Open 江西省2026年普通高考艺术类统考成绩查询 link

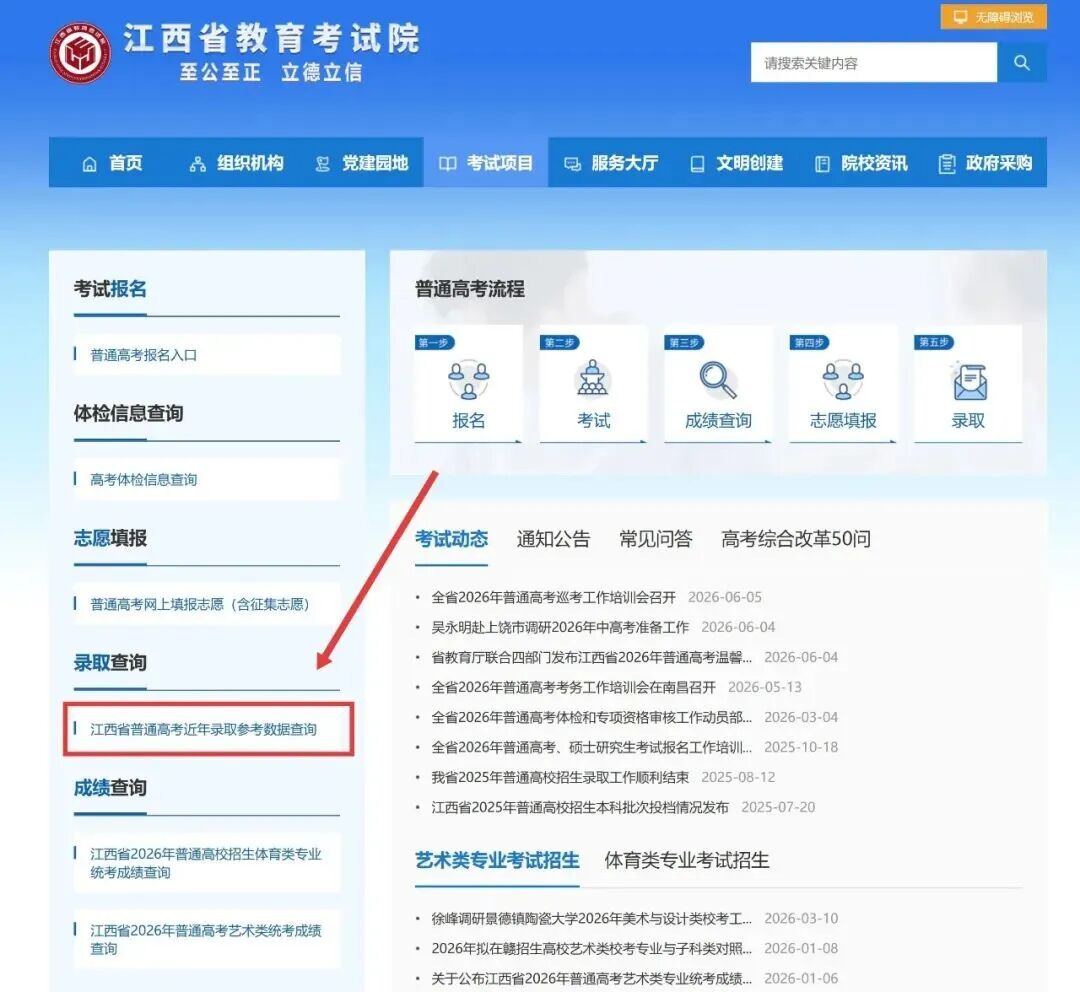click(207, 940)
